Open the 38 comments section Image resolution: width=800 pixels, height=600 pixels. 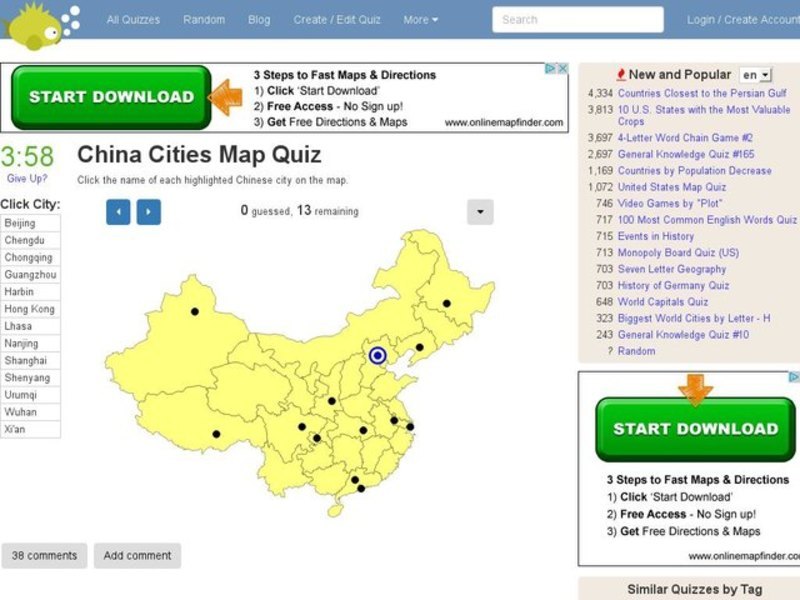click(x=44, y=555)
